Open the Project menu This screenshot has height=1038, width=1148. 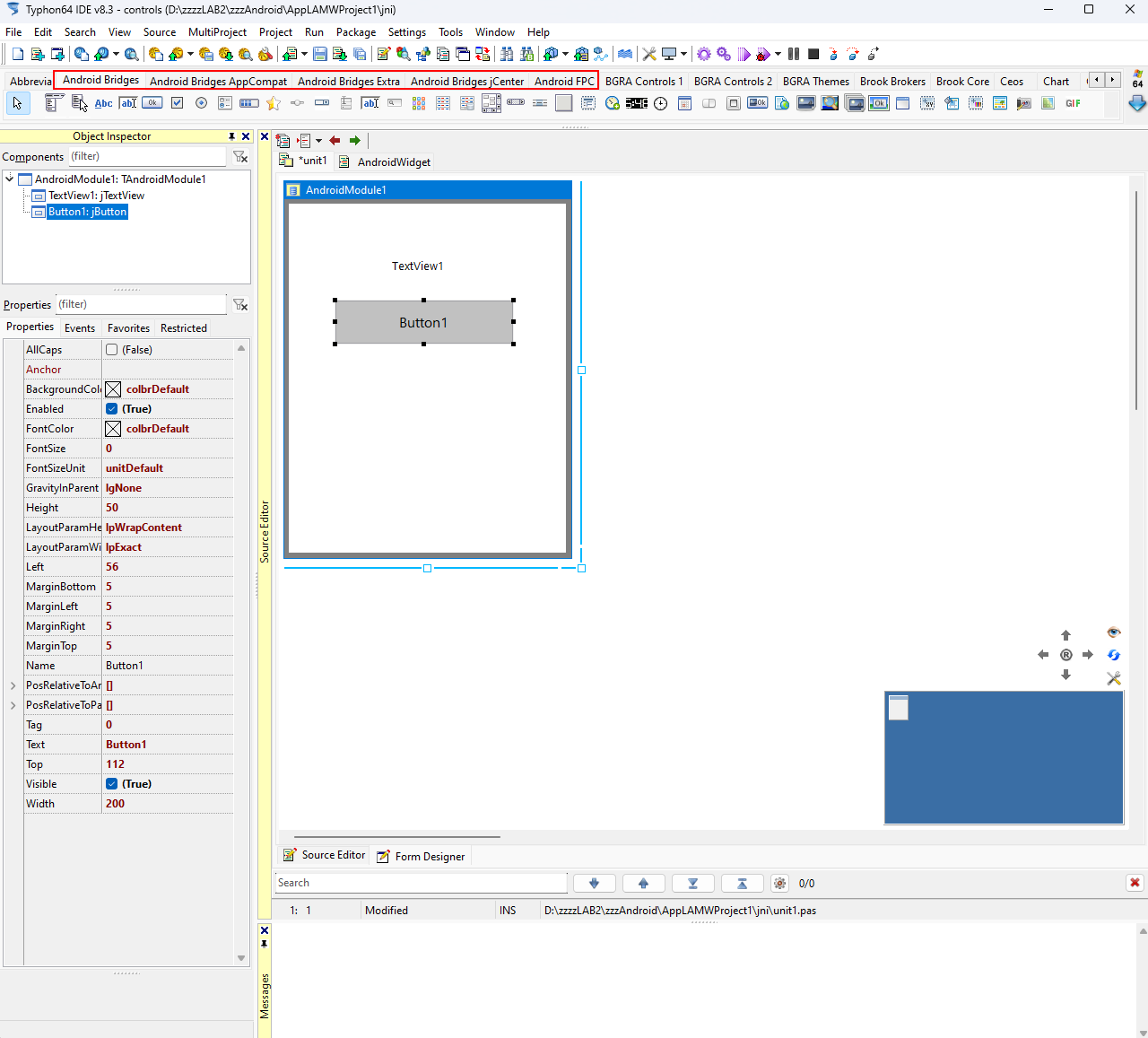click(x=275, y=32)
